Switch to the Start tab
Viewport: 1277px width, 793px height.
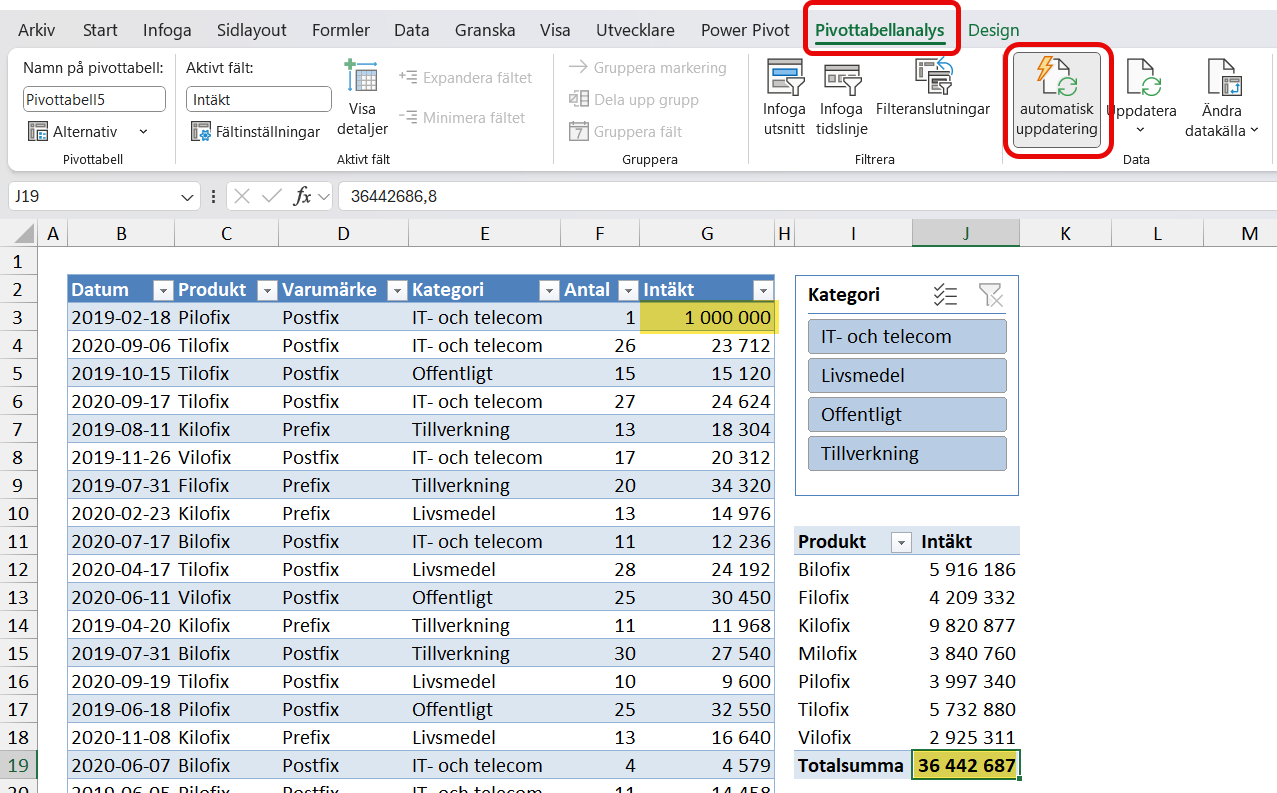click(100, 30)
